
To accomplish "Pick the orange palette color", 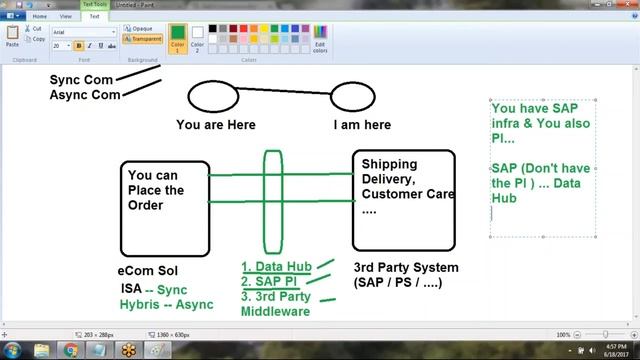I will (254, 29).
